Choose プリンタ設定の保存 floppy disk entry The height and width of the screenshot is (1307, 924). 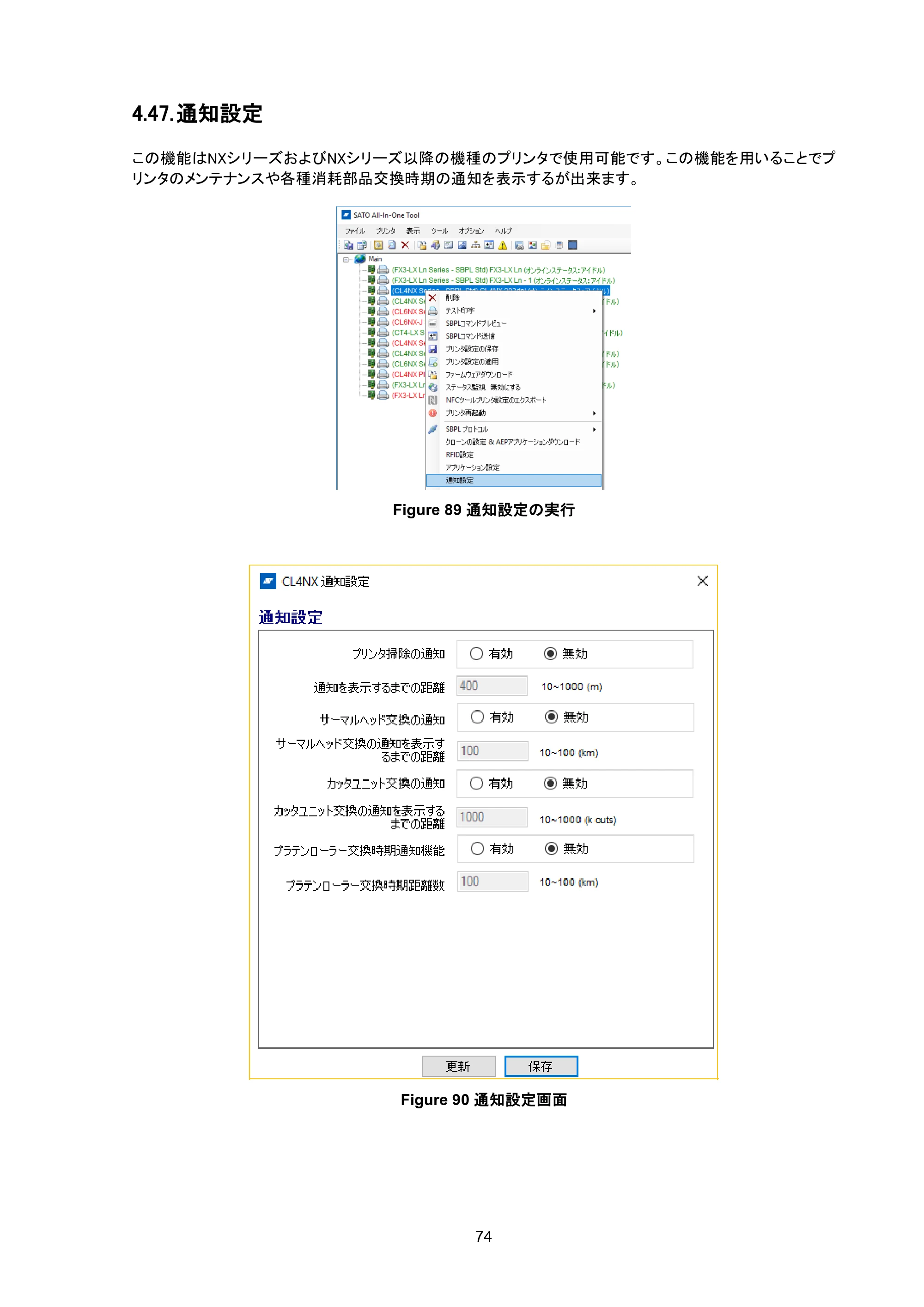click(514, 349)
